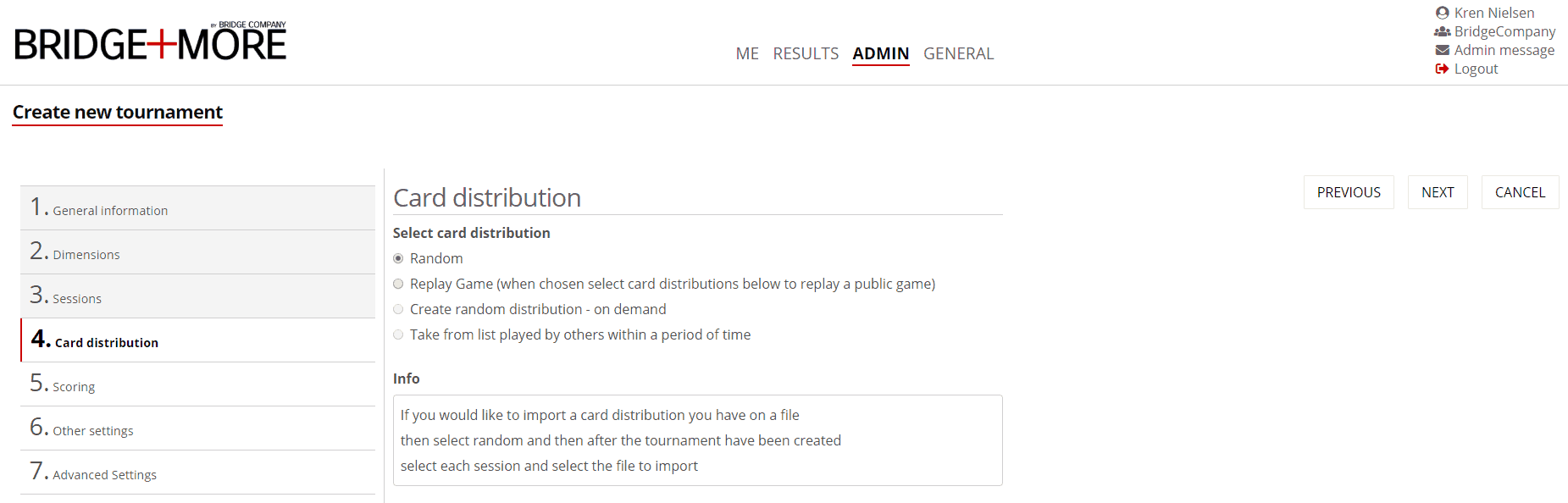This screenshot has width=1568, height=503.
Task: Jump to step 2 Dimensions
Action: pyautogui.click(x=86, y=254)
